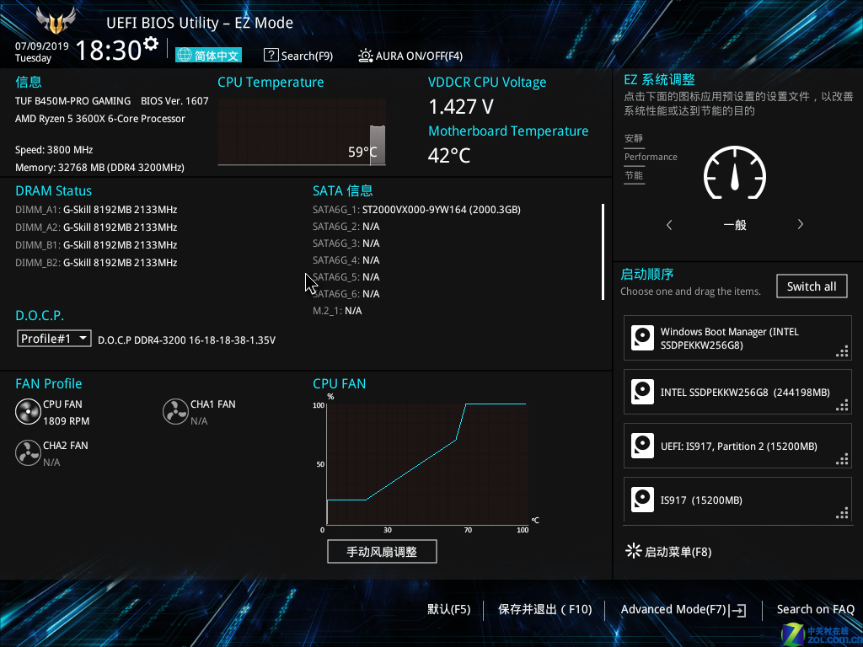Click the SATA info vertical scrollbar
The image size is (863, 647).
click(603, 252)
